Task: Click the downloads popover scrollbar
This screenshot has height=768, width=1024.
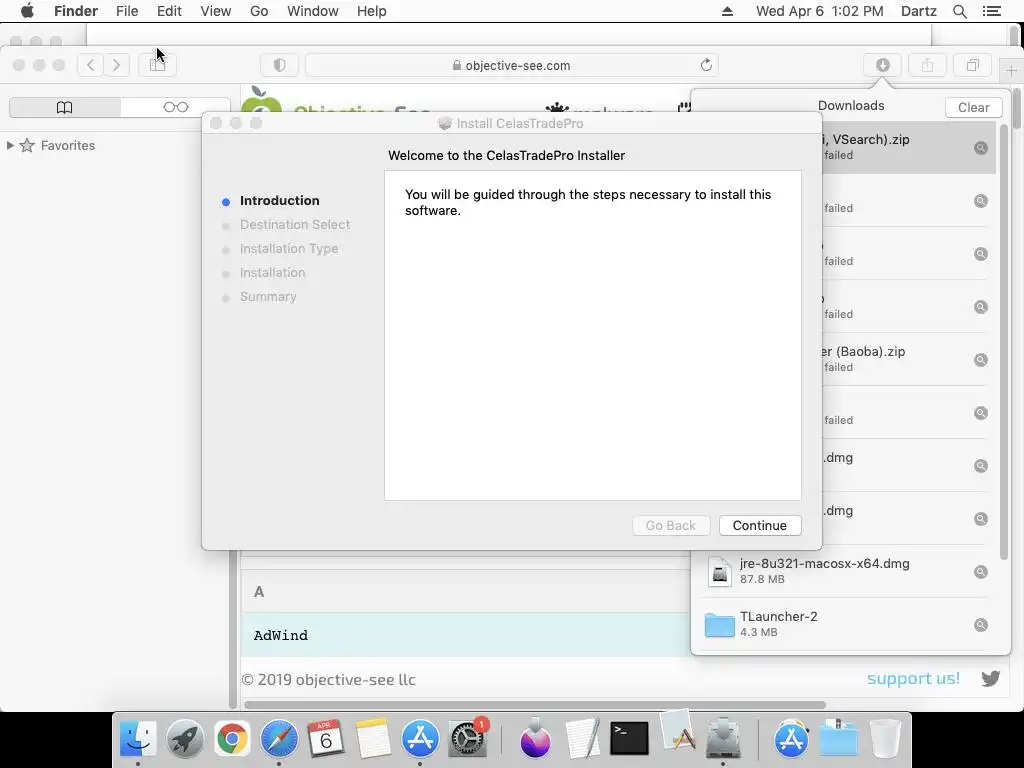Action: (1004, 340)
